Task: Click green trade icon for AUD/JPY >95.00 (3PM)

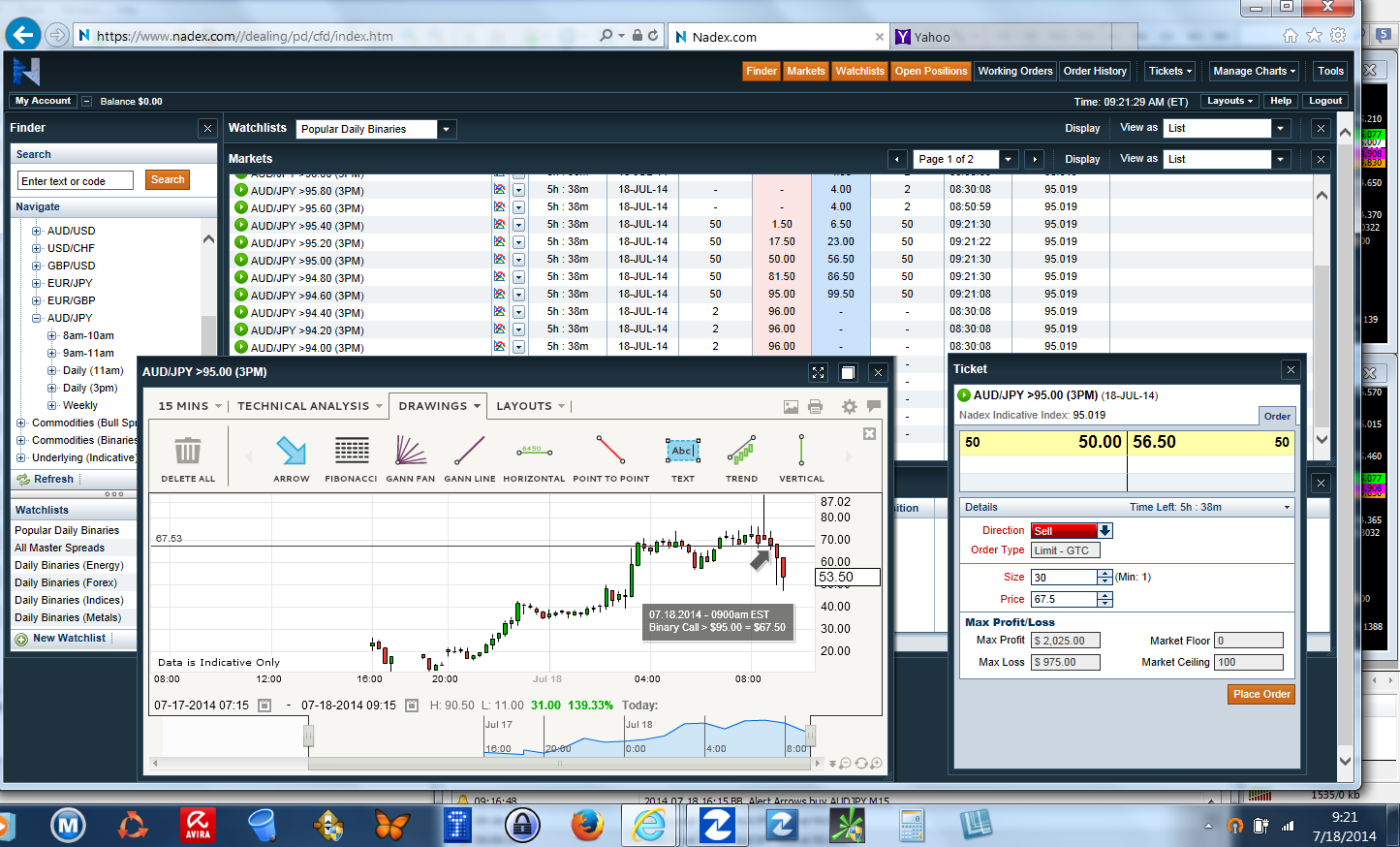Action: point(241,260)
